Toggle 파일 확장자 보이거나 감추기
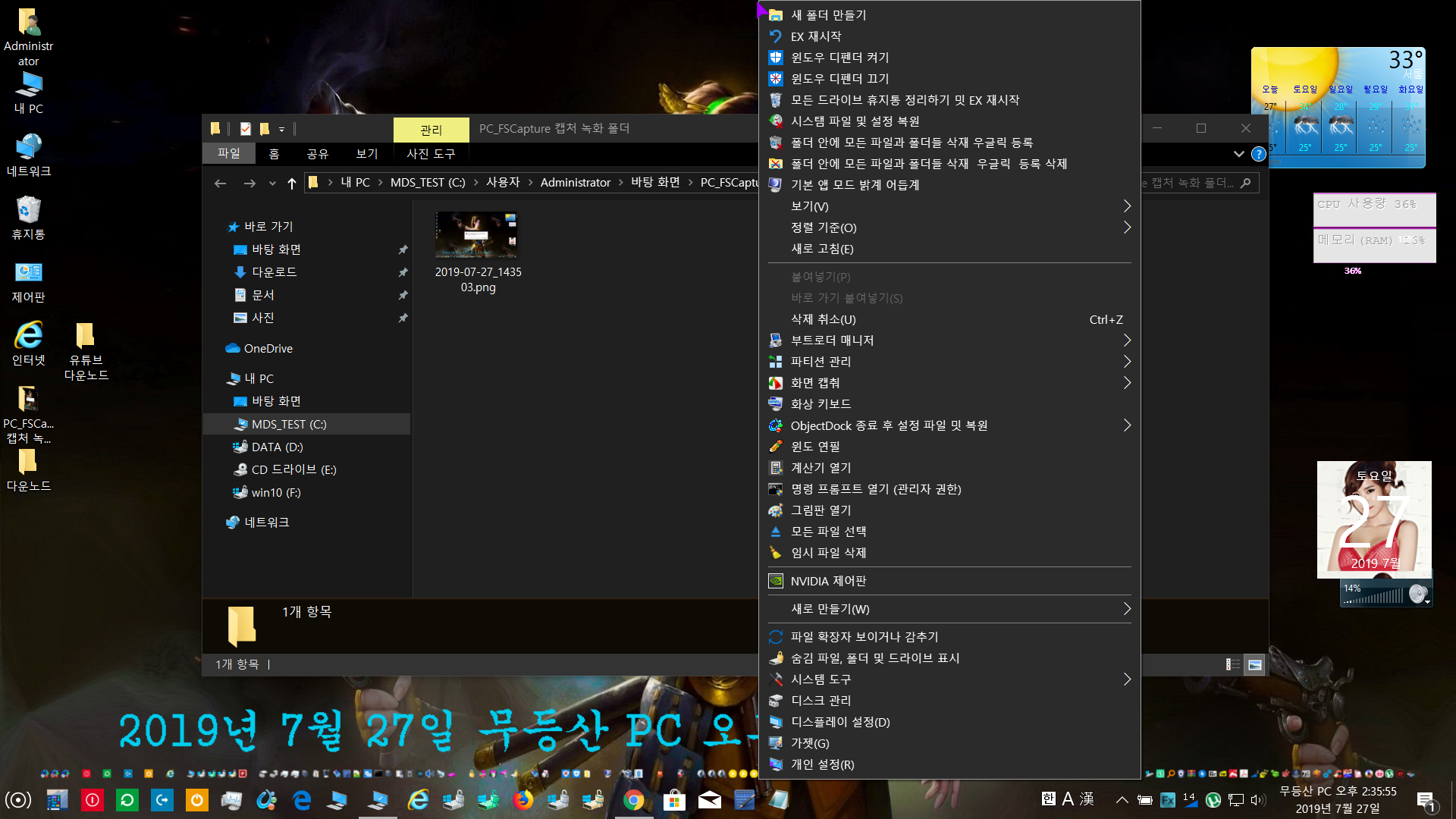The height and width of the screenshot is (819, 1456). tap(949, 637)
